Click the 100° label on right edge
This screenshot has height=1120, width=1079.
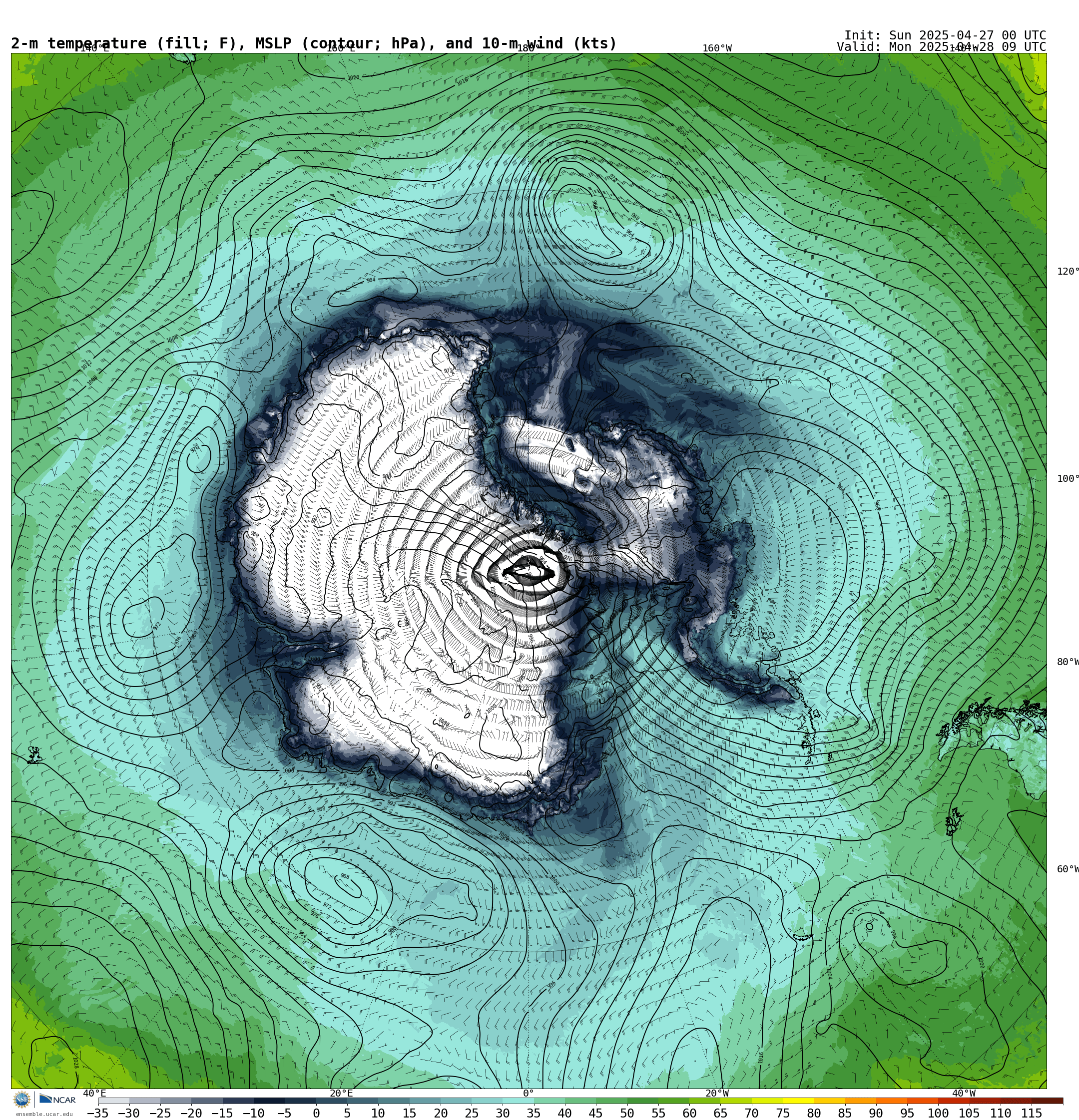click(1068, 479)
